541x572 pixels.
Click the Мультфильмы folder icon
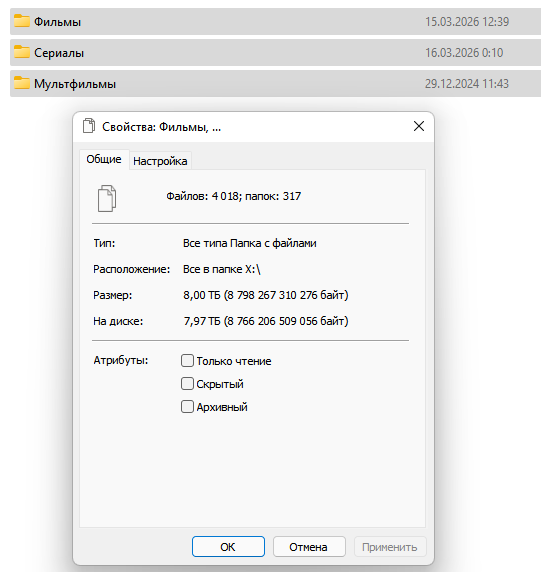click(22, 83)
